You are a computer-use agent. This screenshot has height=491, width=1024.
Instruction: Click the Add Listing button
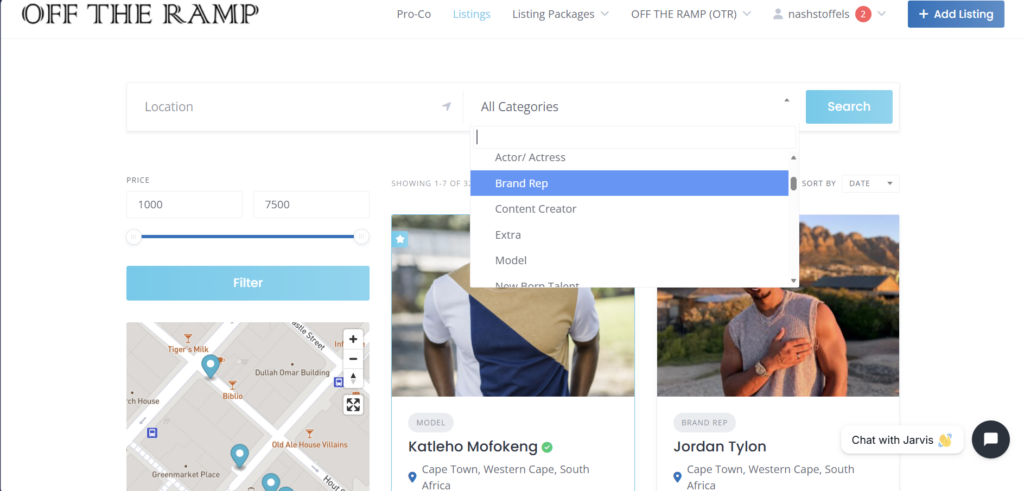point(955,14)
